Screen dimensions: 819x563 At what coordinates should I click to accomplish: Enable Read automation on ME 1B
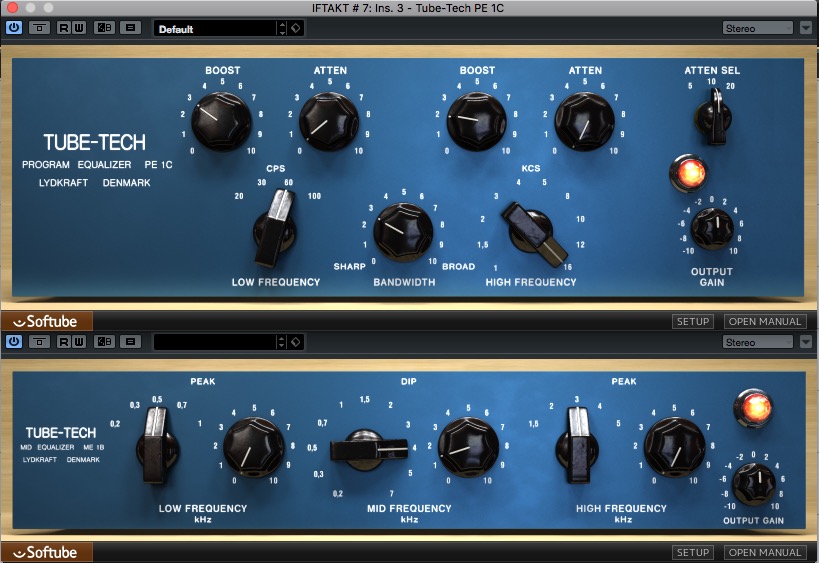pyautogui.click(x=63, y=342)
